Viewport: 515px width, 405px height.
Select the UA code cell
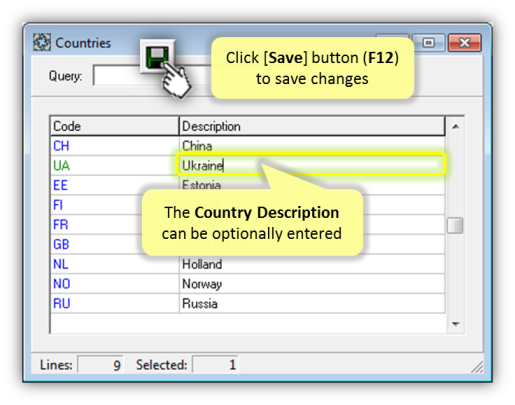114,165
